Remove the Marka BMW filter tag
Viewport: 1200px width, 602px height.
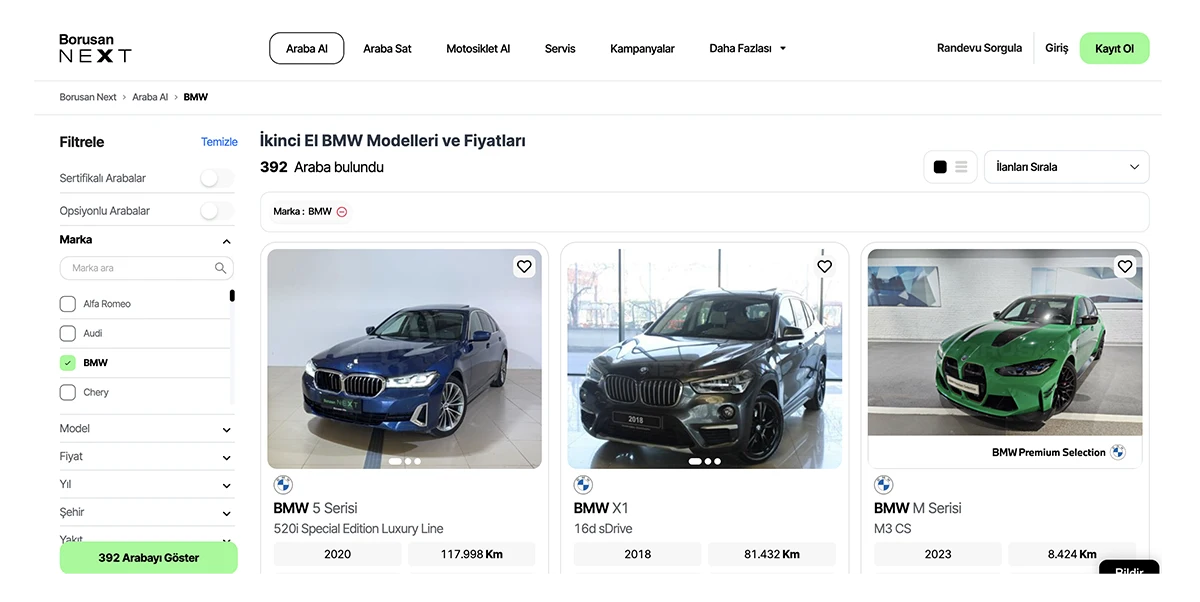(x=342, y=212)
